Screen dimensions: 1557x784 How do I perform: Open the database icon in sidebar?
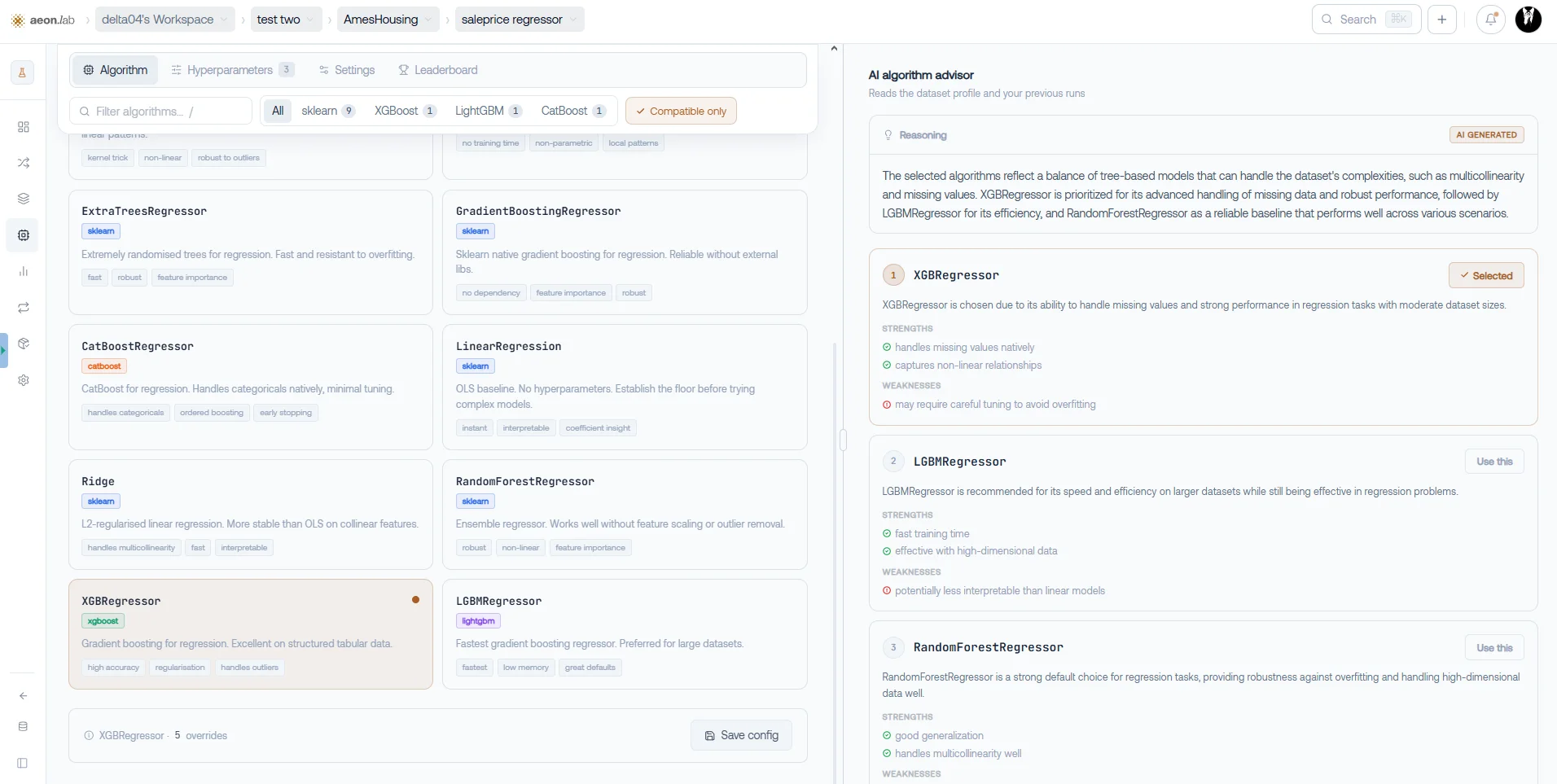23,726
